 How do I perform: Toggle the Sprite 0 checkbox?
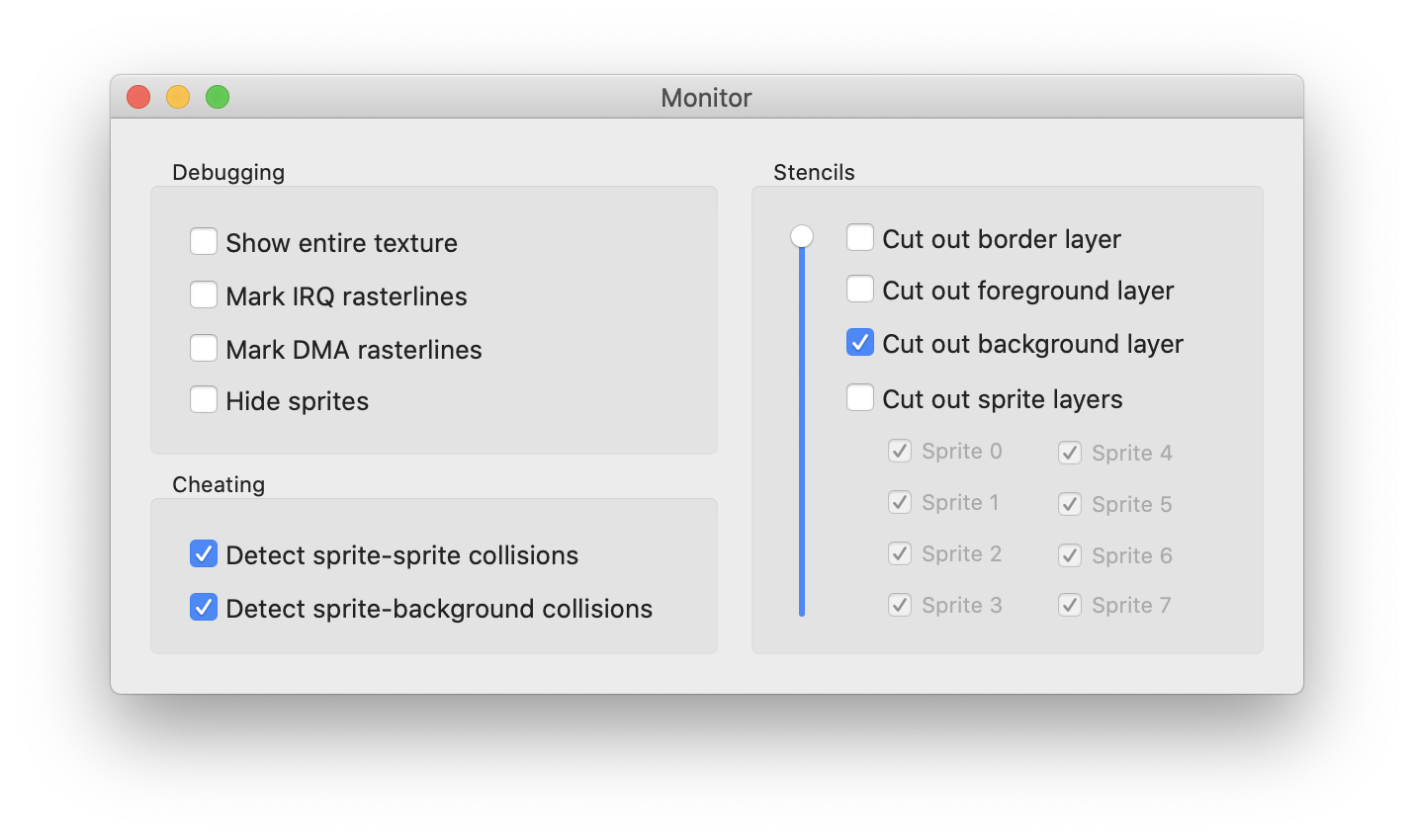[900, 451]
